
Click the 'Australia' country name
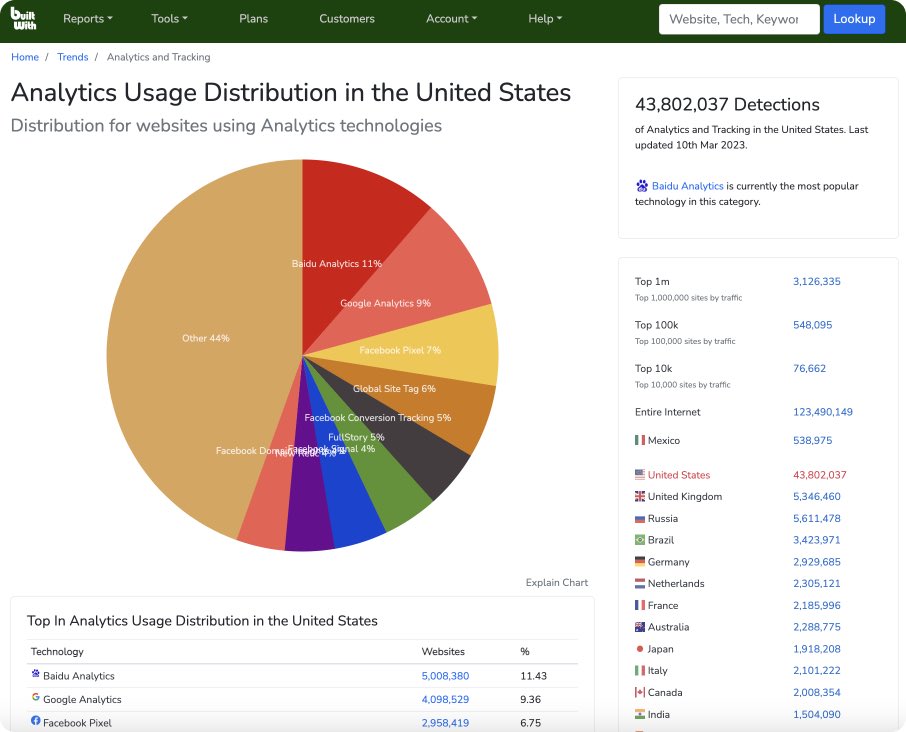669,627
